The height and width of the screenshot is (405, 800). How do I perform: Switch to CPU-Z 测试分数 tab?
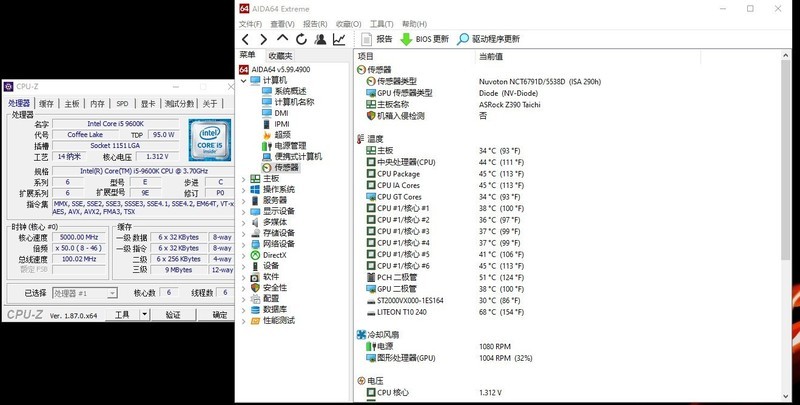[179, 104]
